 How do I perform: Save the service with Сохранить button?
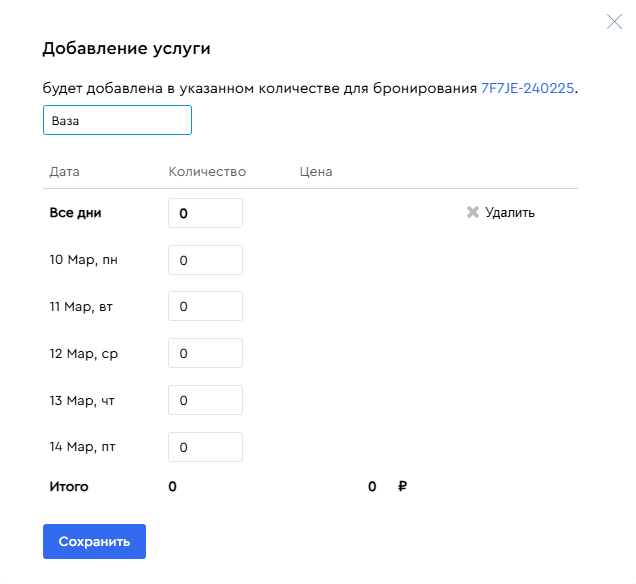(94, 541)
